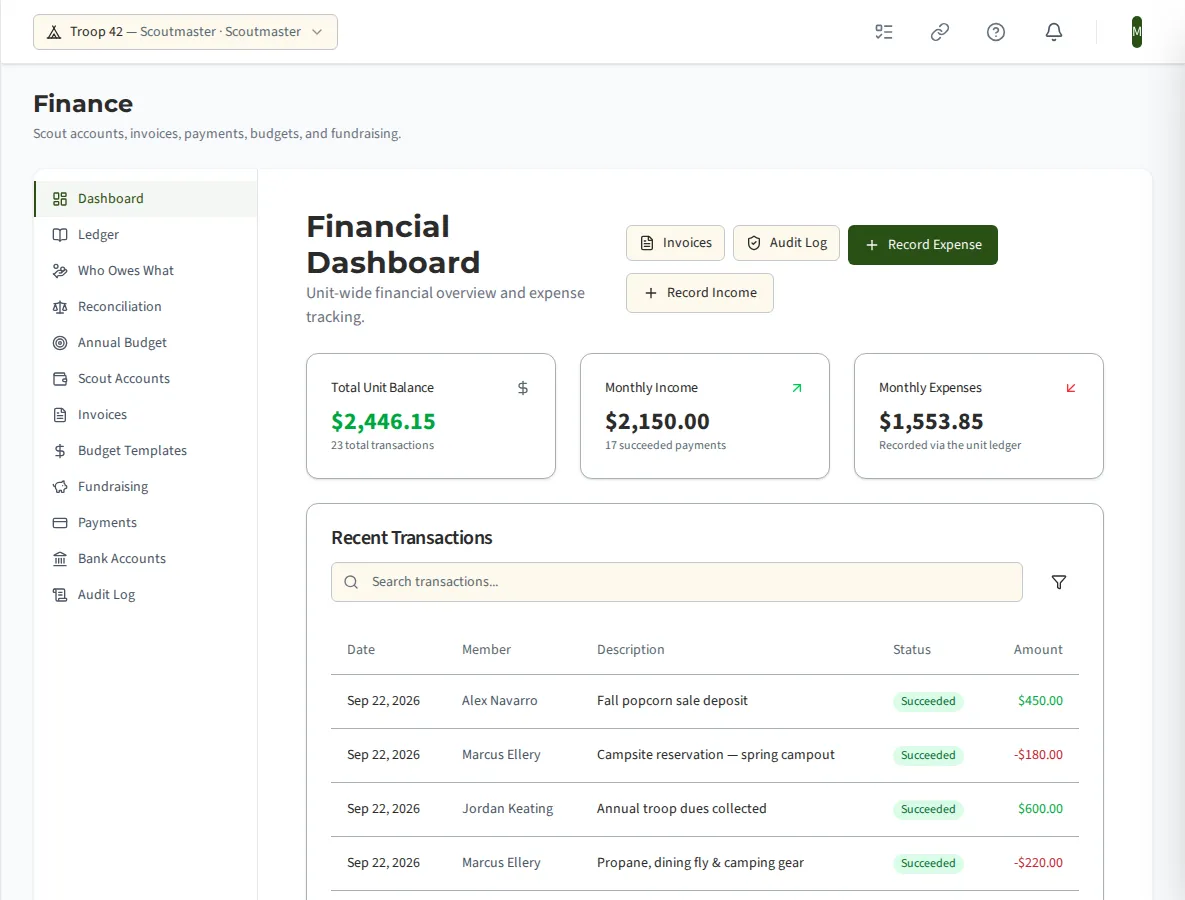1185x900 pixels.
Task: Click the Budget Templates dollar icon
Action: [x=60, y=451]
